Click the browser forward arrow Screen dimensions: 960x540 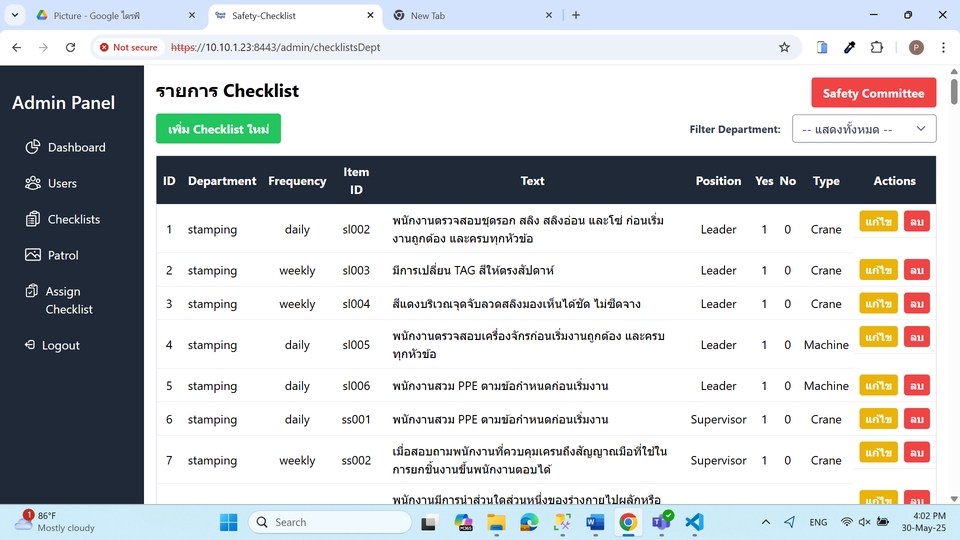click(43, 47)
